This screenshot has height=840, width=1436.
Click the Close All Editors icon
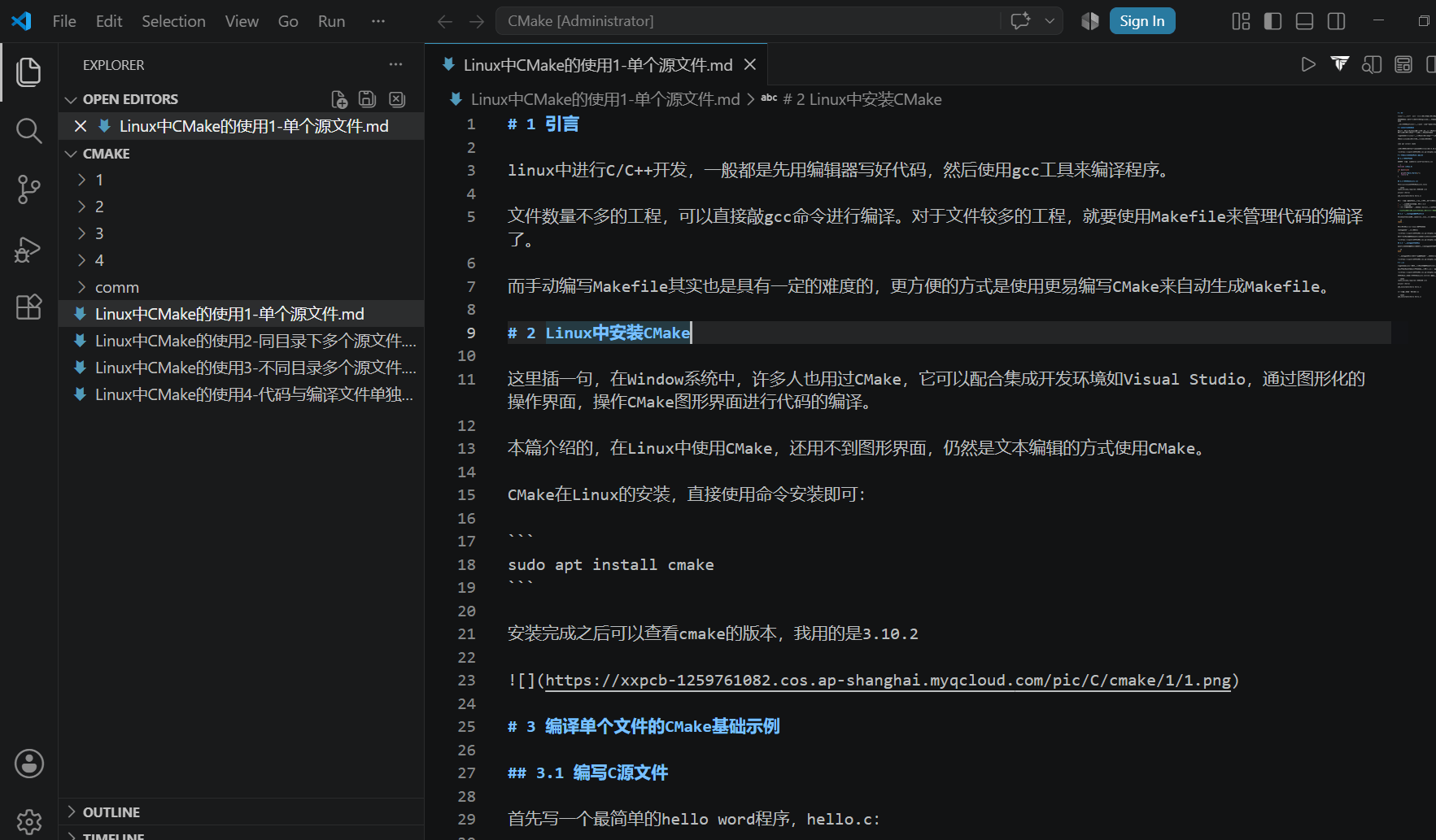pos(397,99)
